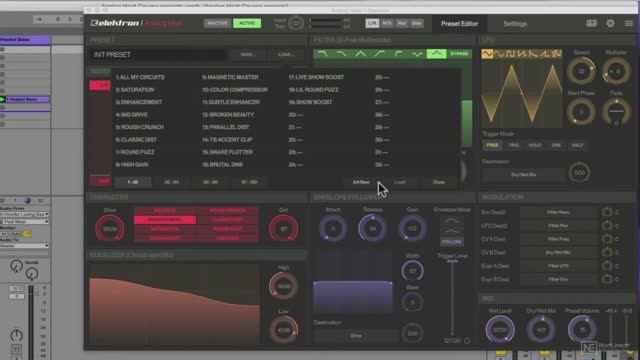Open CV B Dest modulation dropdown

pos(558,253)
